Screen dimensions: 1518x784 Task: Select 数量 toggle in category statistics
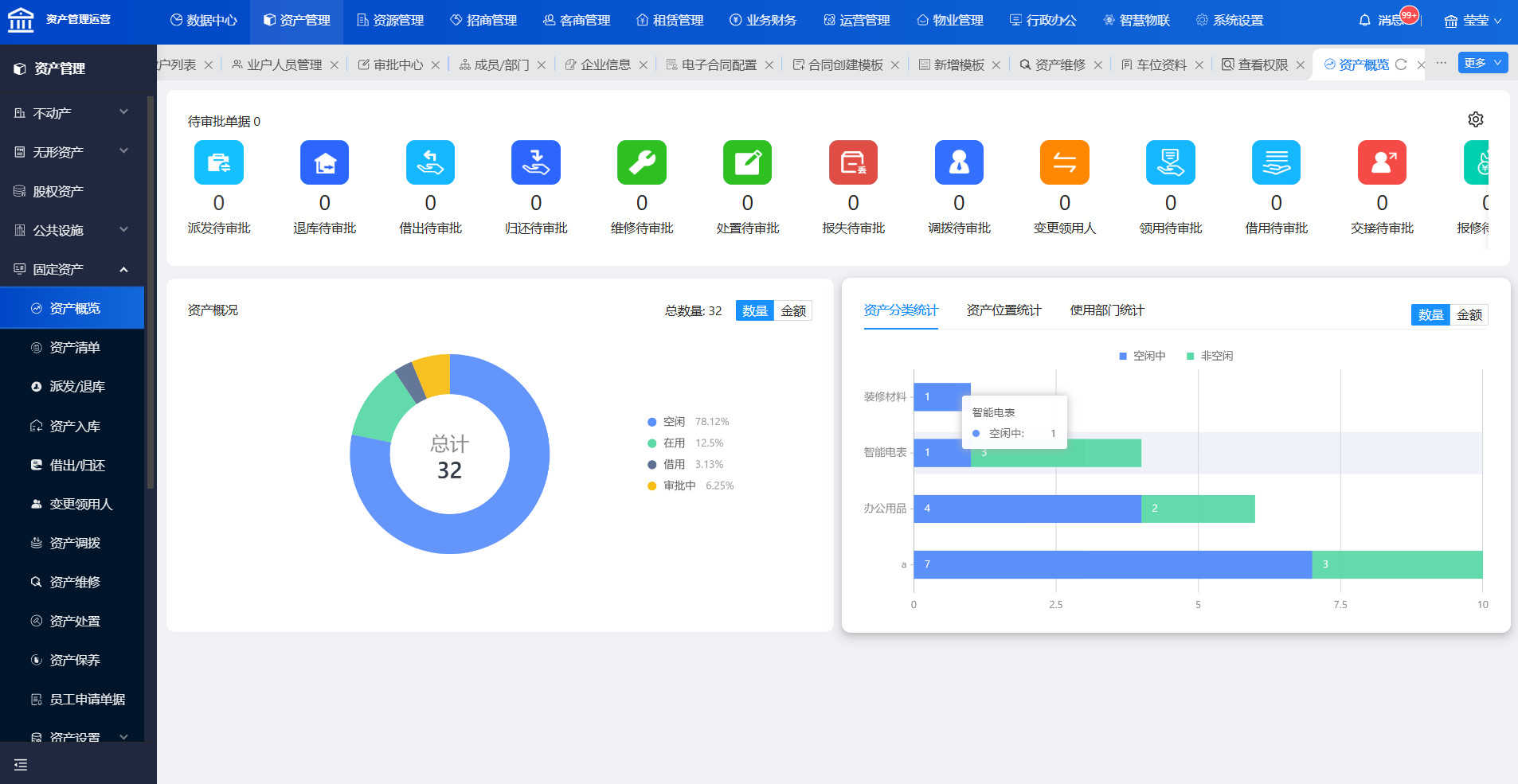point(1430,315)
